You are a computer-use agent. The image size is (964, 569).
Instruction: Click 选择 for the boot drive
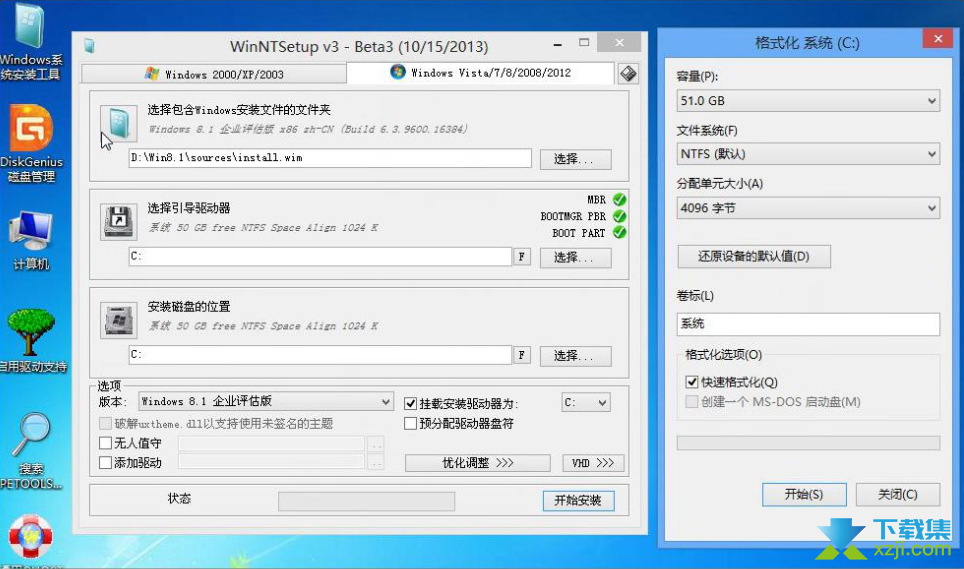pos(575,257)
